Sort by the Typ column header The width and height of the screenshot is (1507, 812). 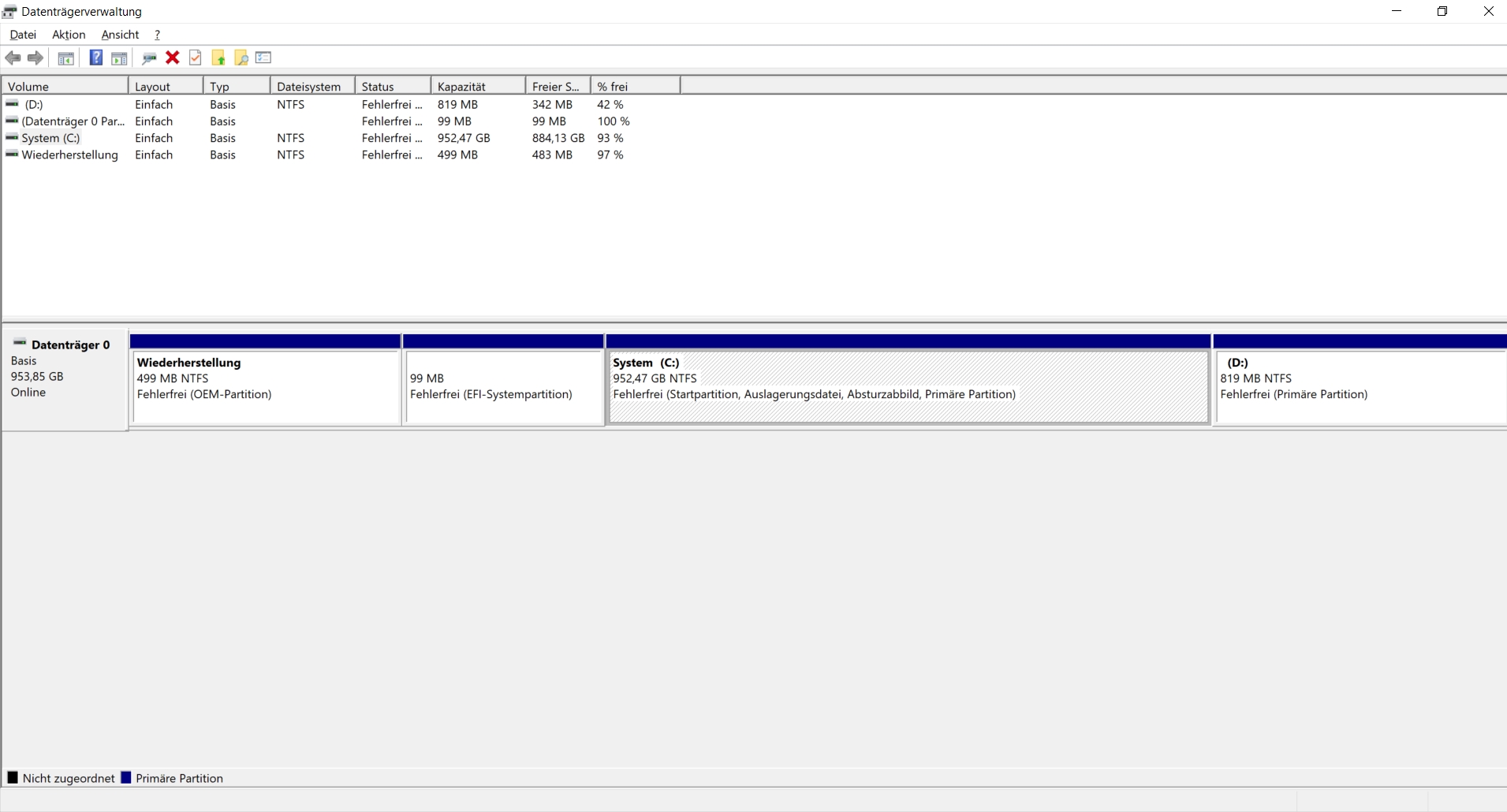[237, 86]
